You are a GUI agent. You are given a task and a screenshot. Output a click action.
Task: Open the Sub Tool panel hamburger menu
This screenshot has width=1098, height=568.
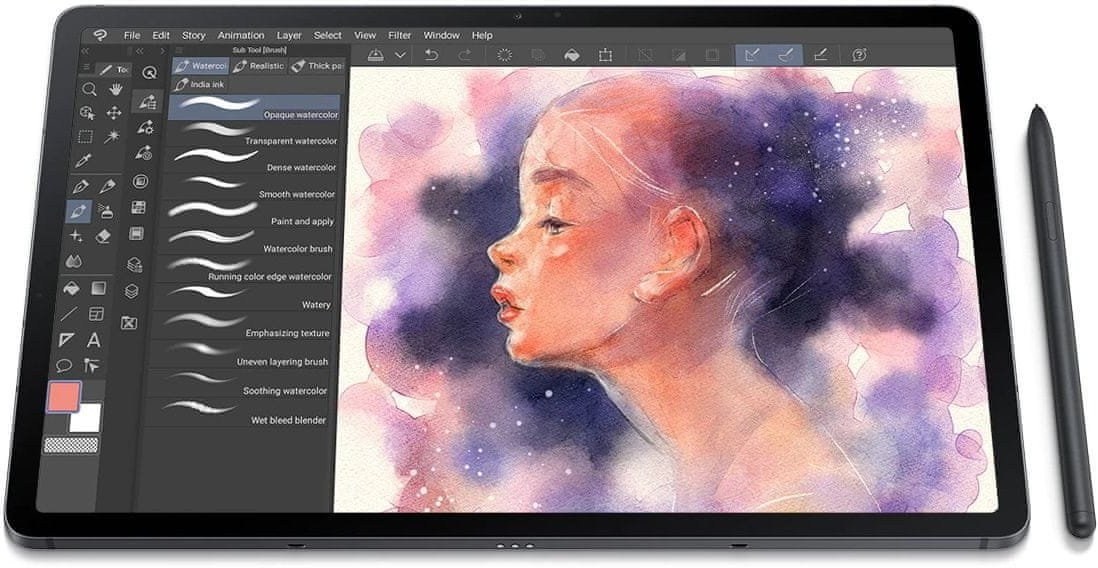pyautogui.click(x=179, y=50)
